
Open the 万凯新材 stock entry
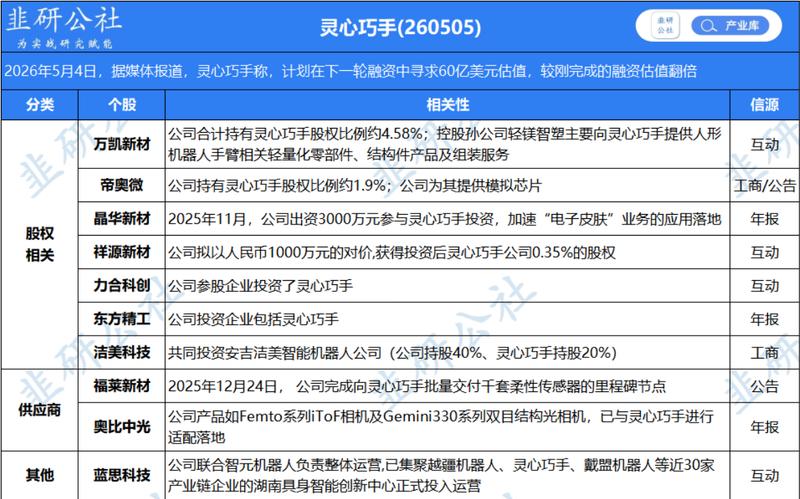121,144
